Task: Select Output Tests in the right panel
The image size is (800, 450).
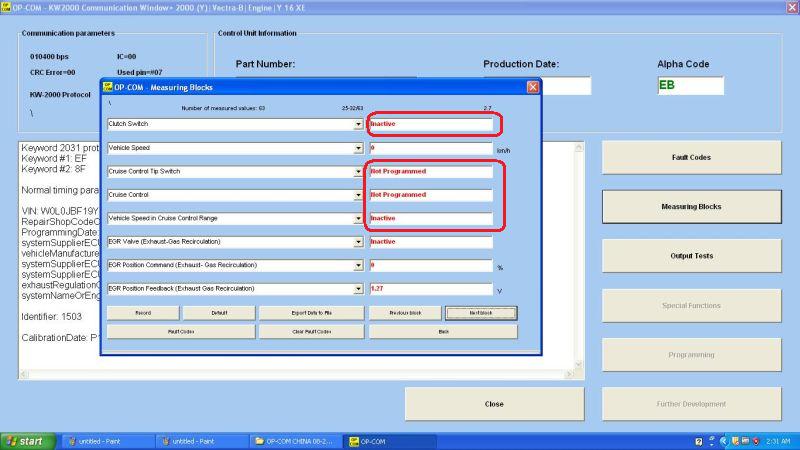Action: coord(691,256)
